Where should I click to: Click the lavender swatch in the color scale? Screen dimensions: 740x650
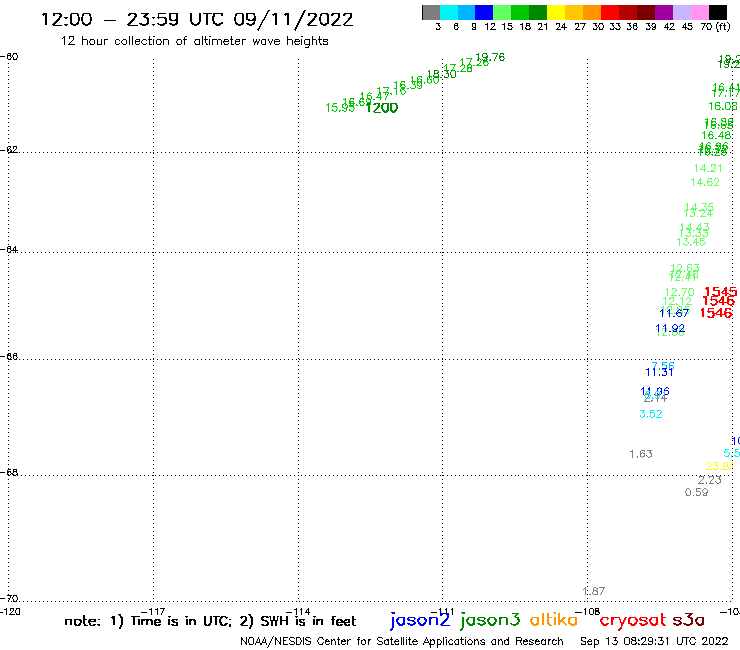coord(681,13)
